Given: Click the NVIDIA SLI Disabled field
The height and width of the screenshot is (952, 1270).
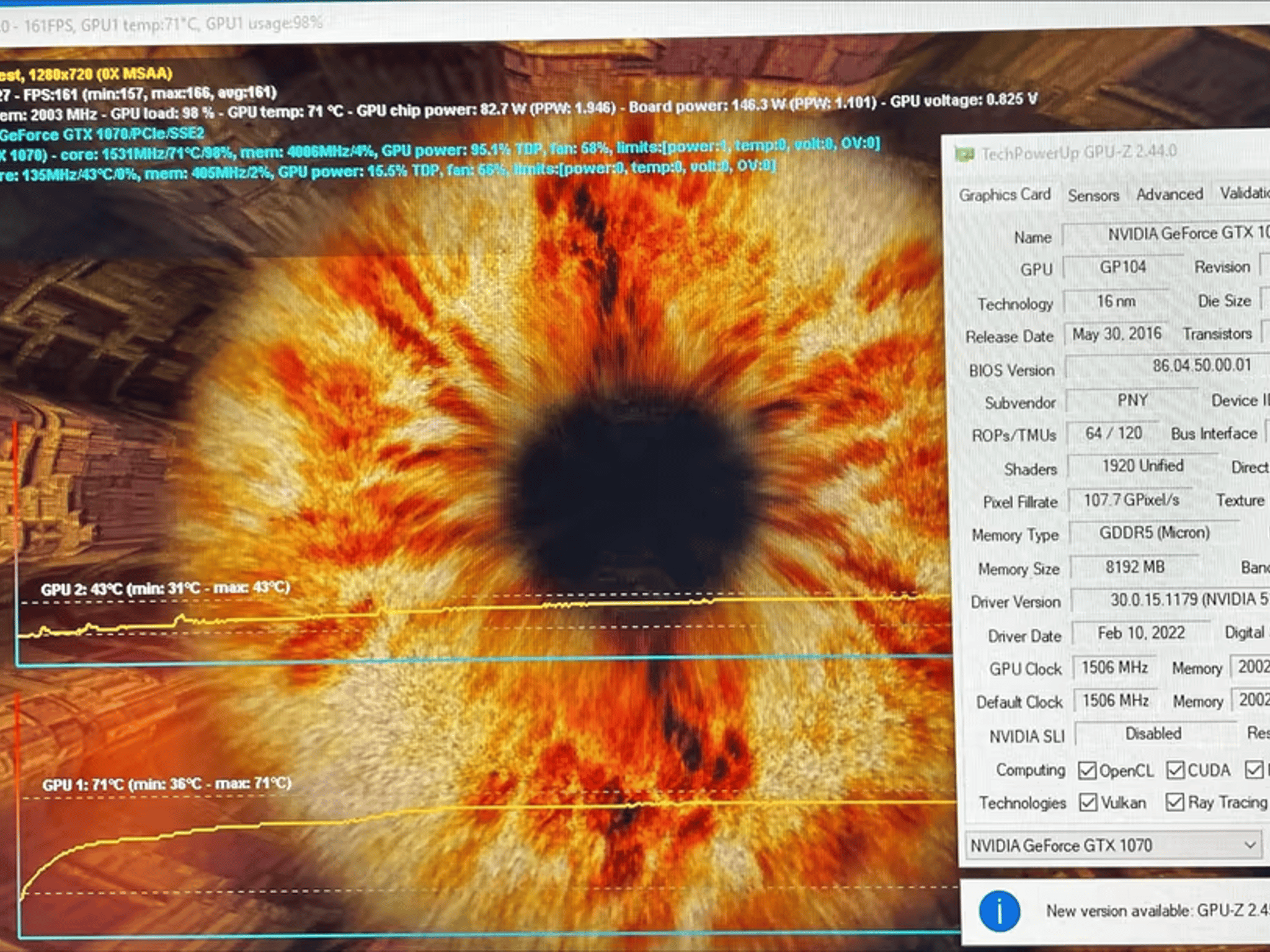Looking at the screenshot, I should (x=1153, y=734).
